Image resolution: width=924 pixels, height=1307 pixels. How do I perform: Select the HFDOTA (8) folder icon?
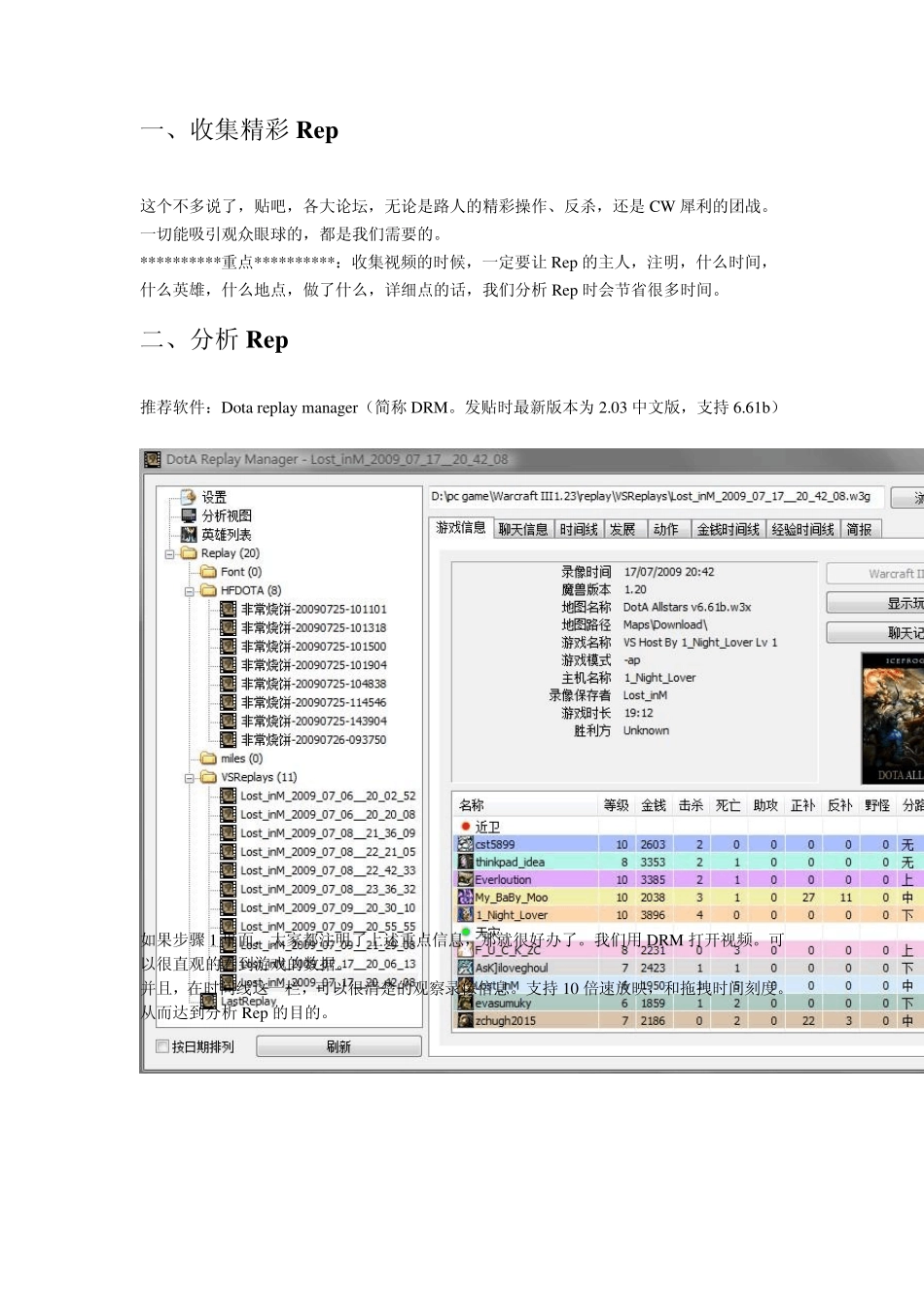click(x=208, y=590)
